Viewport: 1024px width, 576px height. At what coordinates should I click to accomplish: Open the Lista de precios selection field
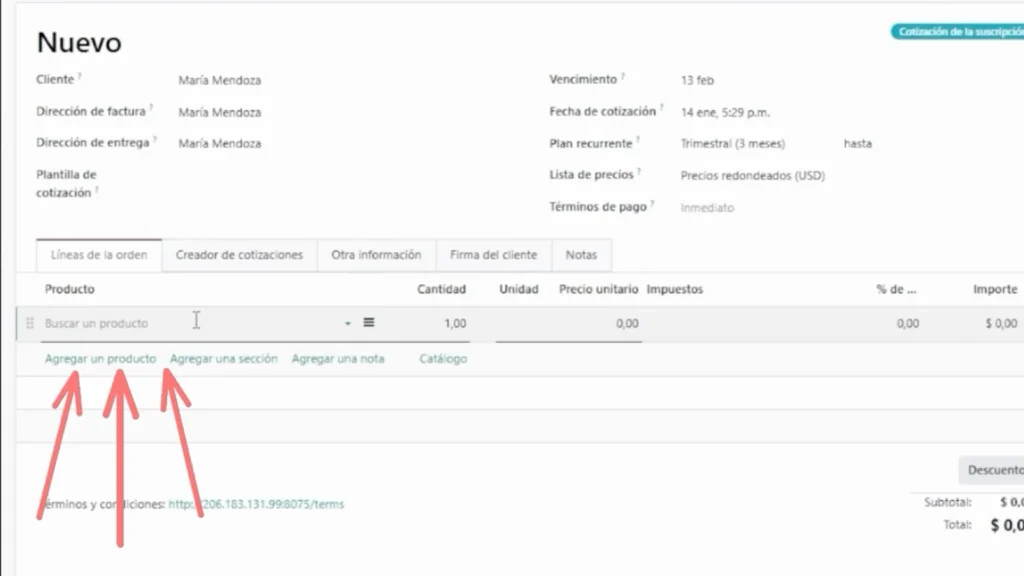(x=752, y=176)
